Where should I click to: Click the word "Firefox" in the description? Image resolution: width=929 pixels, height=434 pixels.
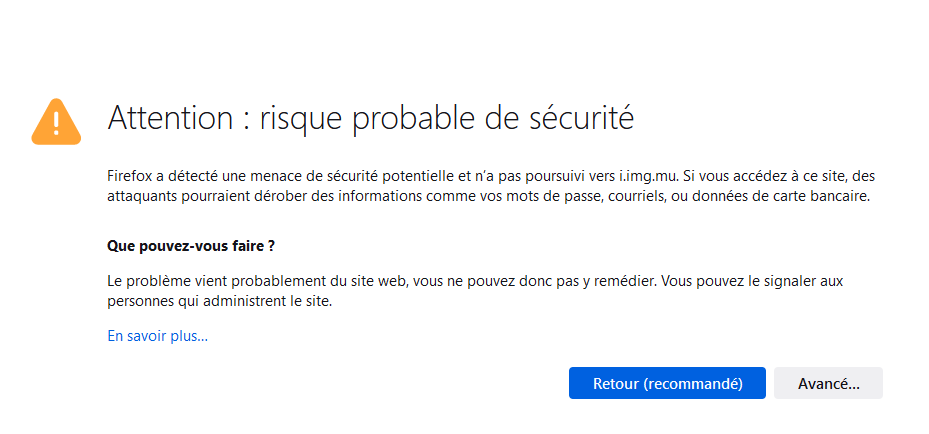click(130, 175)
